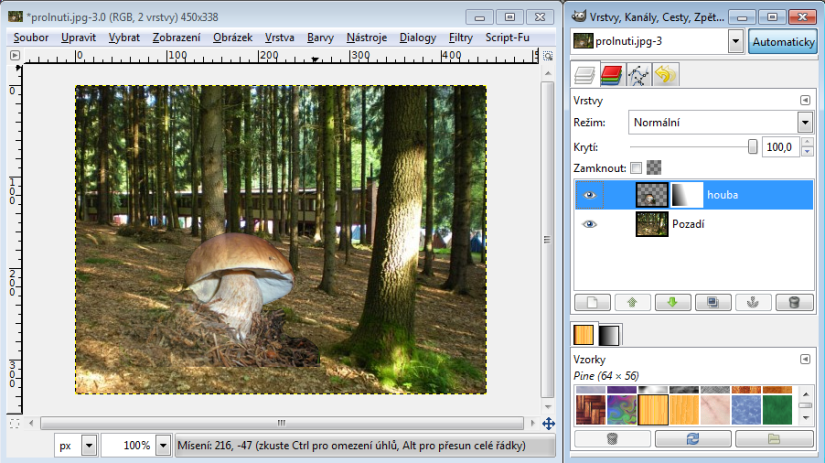Image resolution: width=825 pixels, height=463 pixels.
Task: Open the Vrstva menu
Action: pos(279,37)
